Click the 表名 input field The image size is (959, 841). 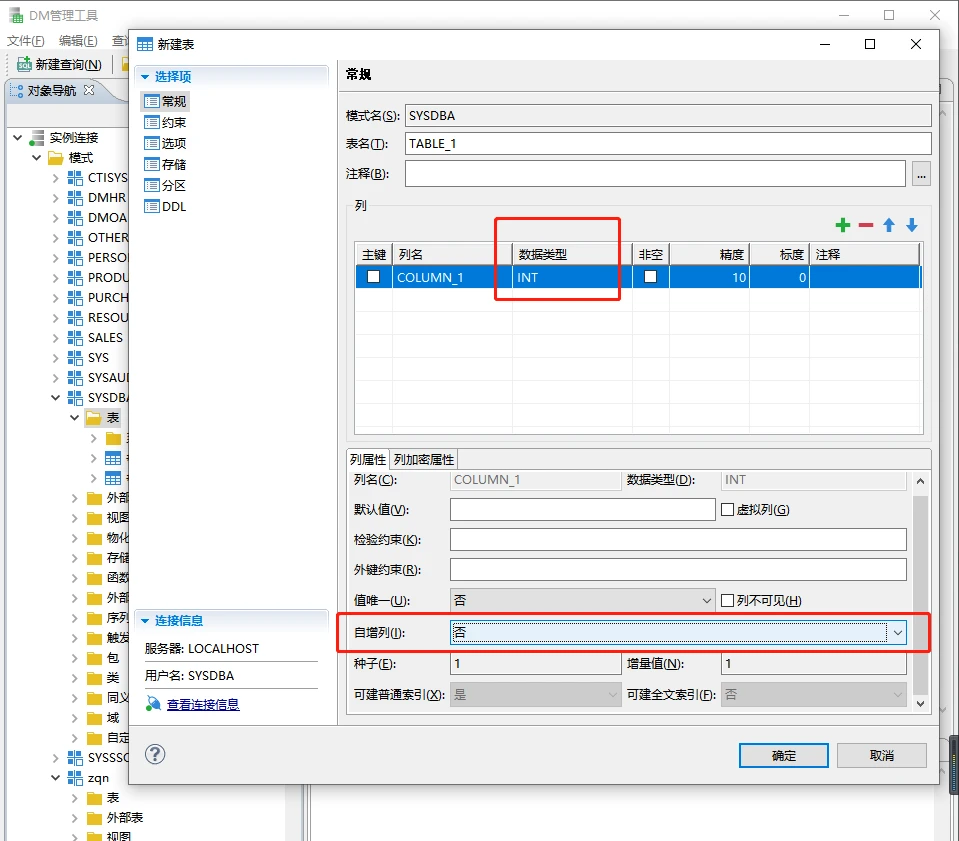click(667, 144)
